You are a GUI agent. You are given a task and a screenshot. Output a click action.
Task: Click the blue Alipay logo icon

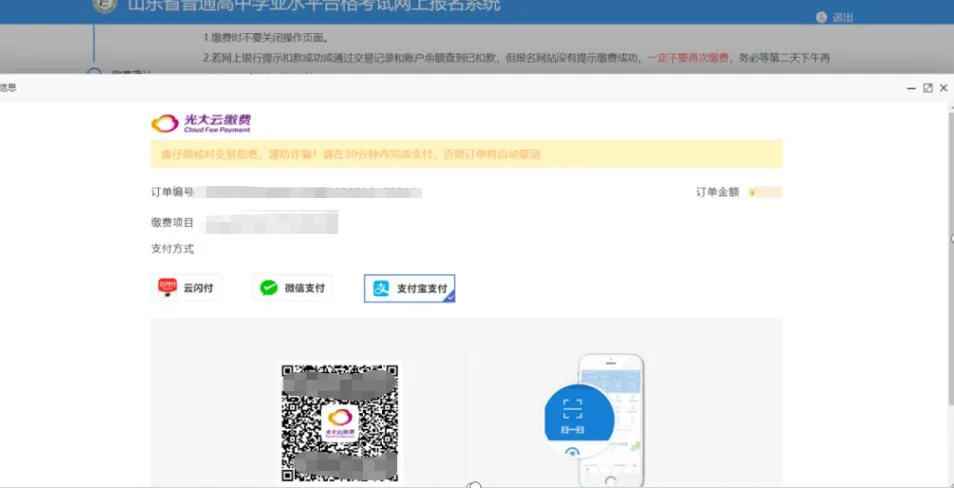click(x=381, y=288)
